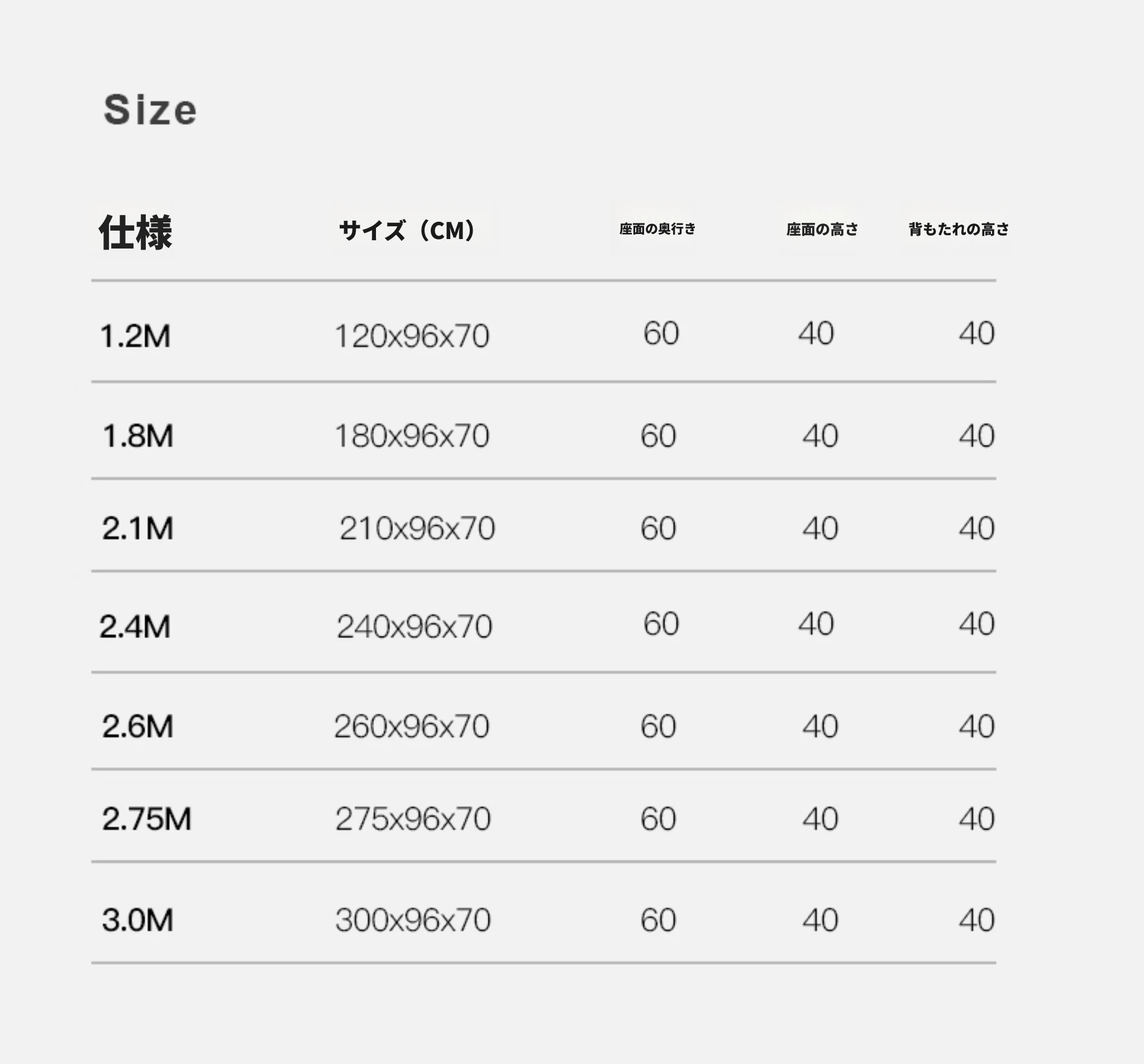Click the 180x96x70 dimension value

click(x=412, y=436)
